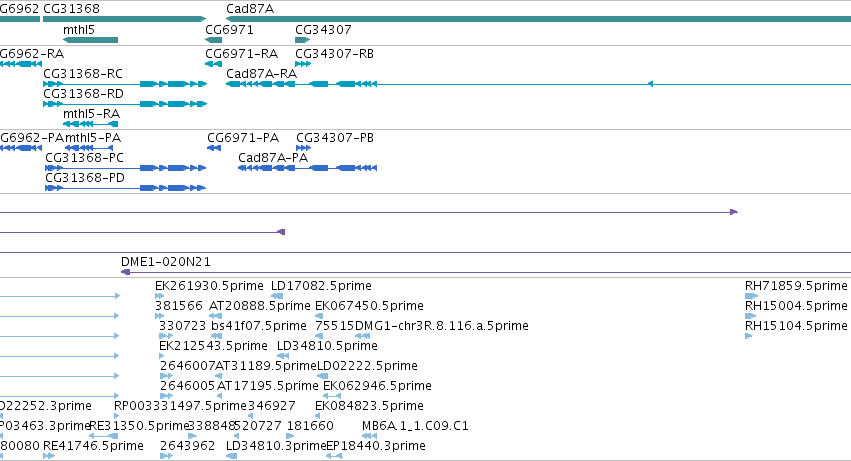Select feature labeled 346927
Screen dimensions: 851x461
[x=271, y=406]
